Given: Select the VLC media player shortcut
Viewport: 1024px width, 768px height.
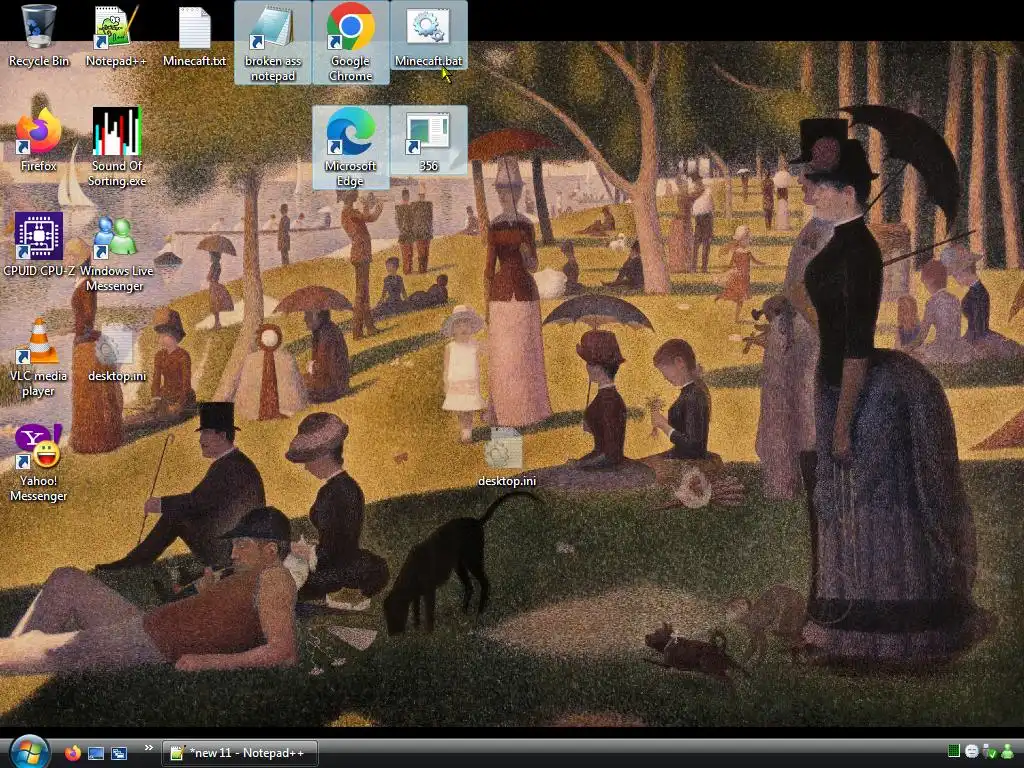Looking at the screenshot, I should (38, 357).
